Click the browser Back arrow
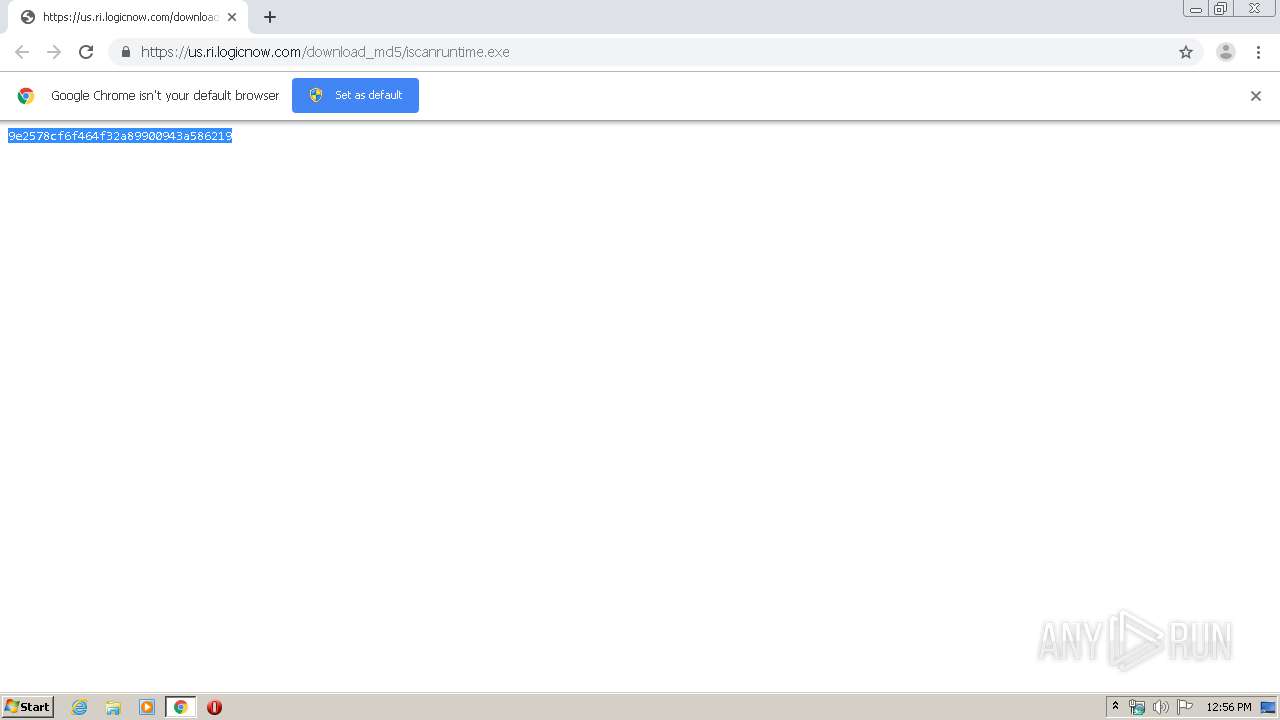Screen dimensions: 1280x720 pos(22,52)
